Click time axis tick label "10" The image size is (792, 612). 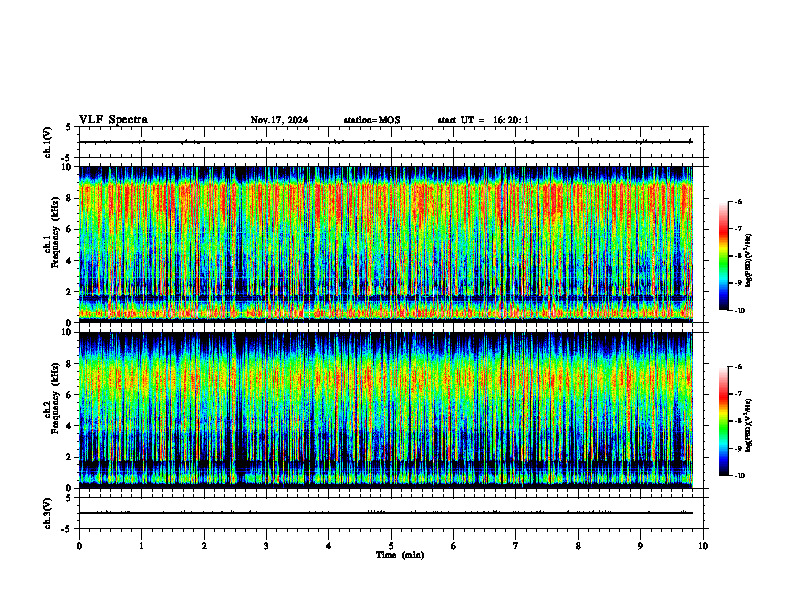click(703, 546)
